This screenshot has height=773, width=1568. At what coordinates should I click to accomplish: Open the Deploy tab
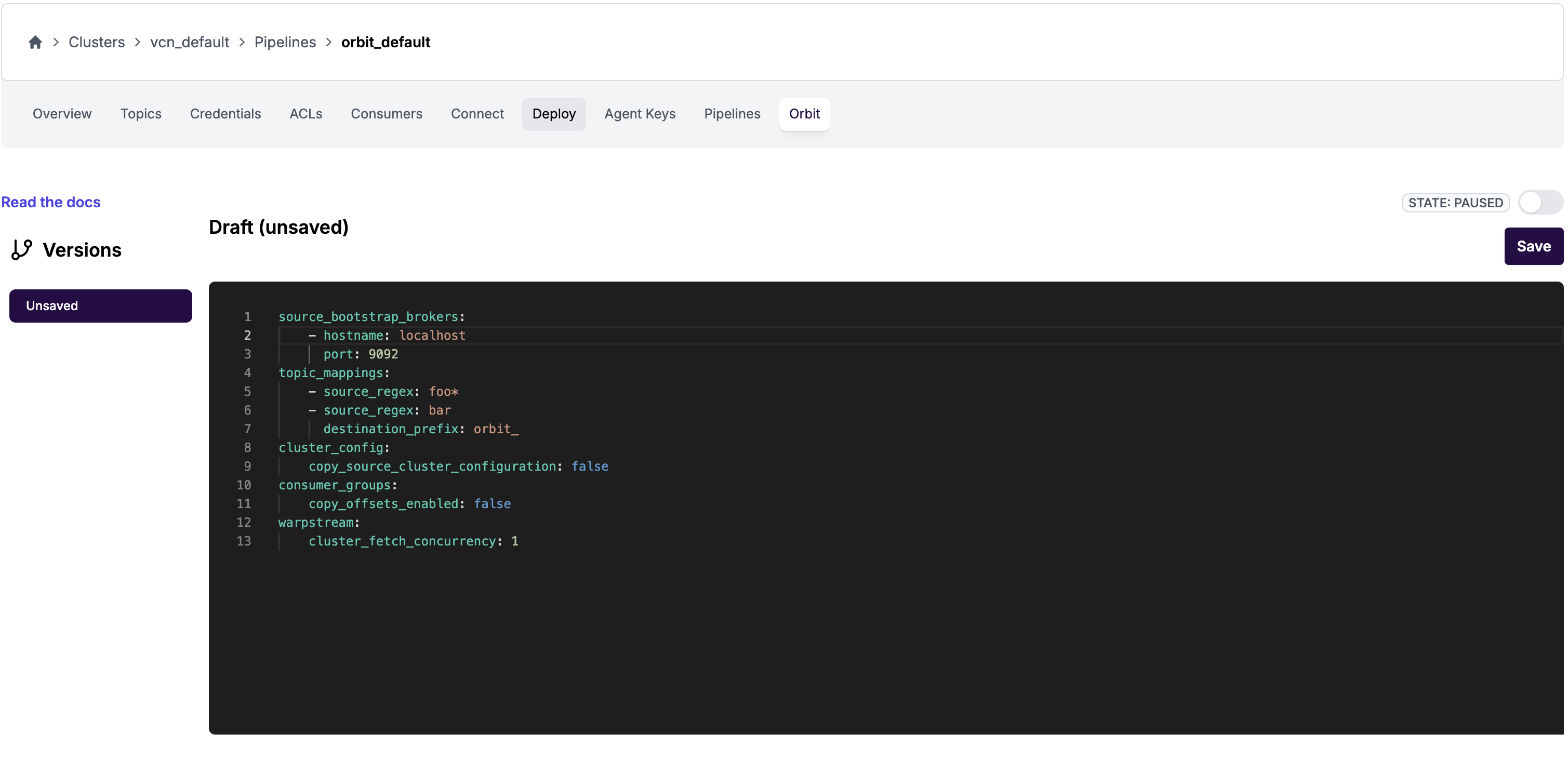click(553, 114)
